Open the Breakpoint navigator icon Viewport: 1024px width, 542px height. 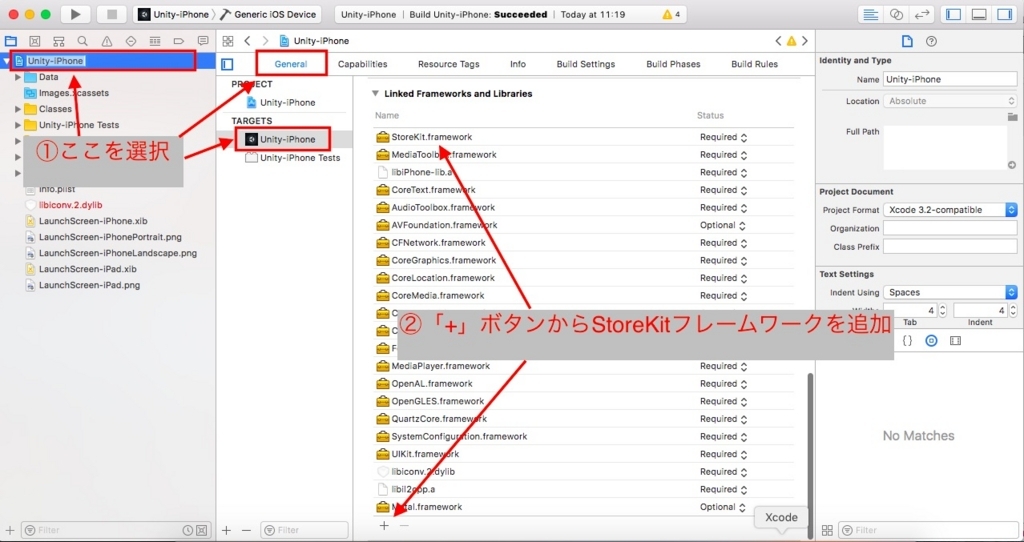(179, 41)
